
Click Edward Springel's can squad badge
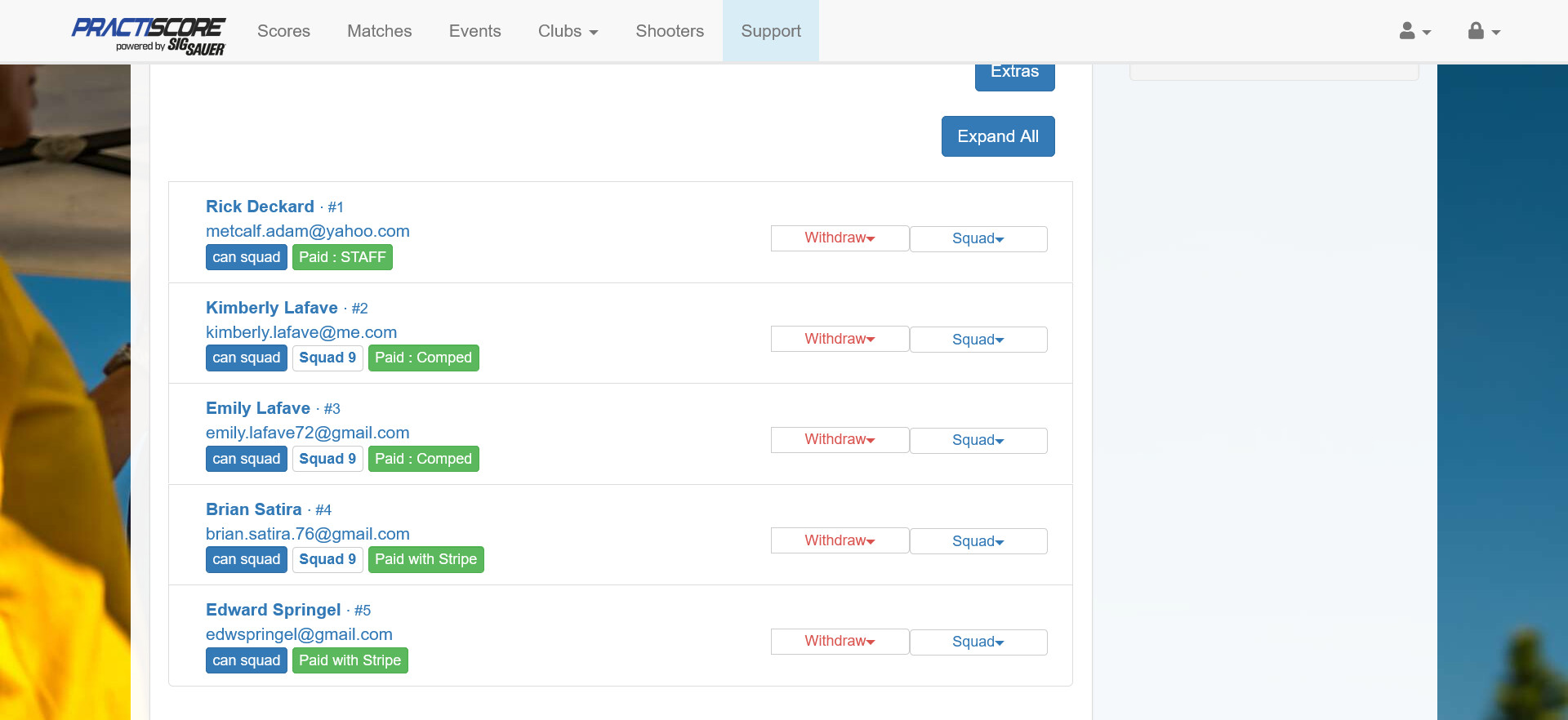[246, 660]
